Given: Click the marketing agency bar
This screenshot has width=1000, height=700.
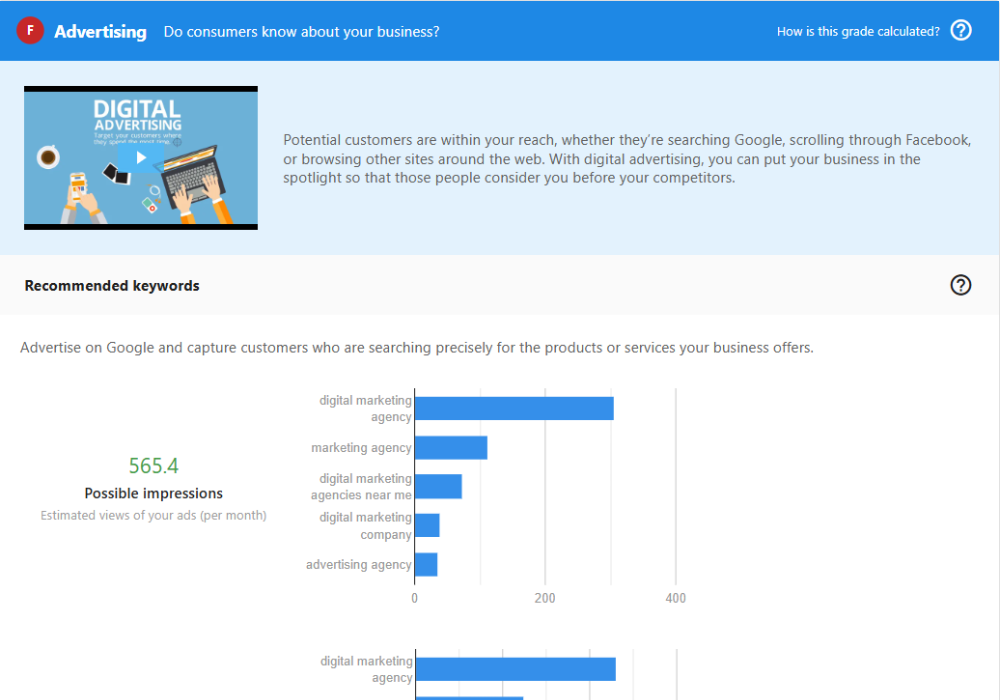Looking at the screenshot, I should 451,447.
